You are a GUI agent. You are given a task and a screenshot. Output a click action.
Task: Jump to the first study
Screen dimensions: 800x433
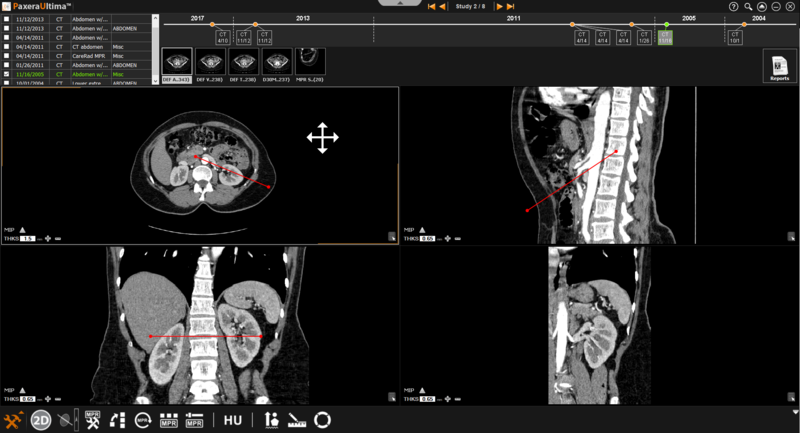431,6
